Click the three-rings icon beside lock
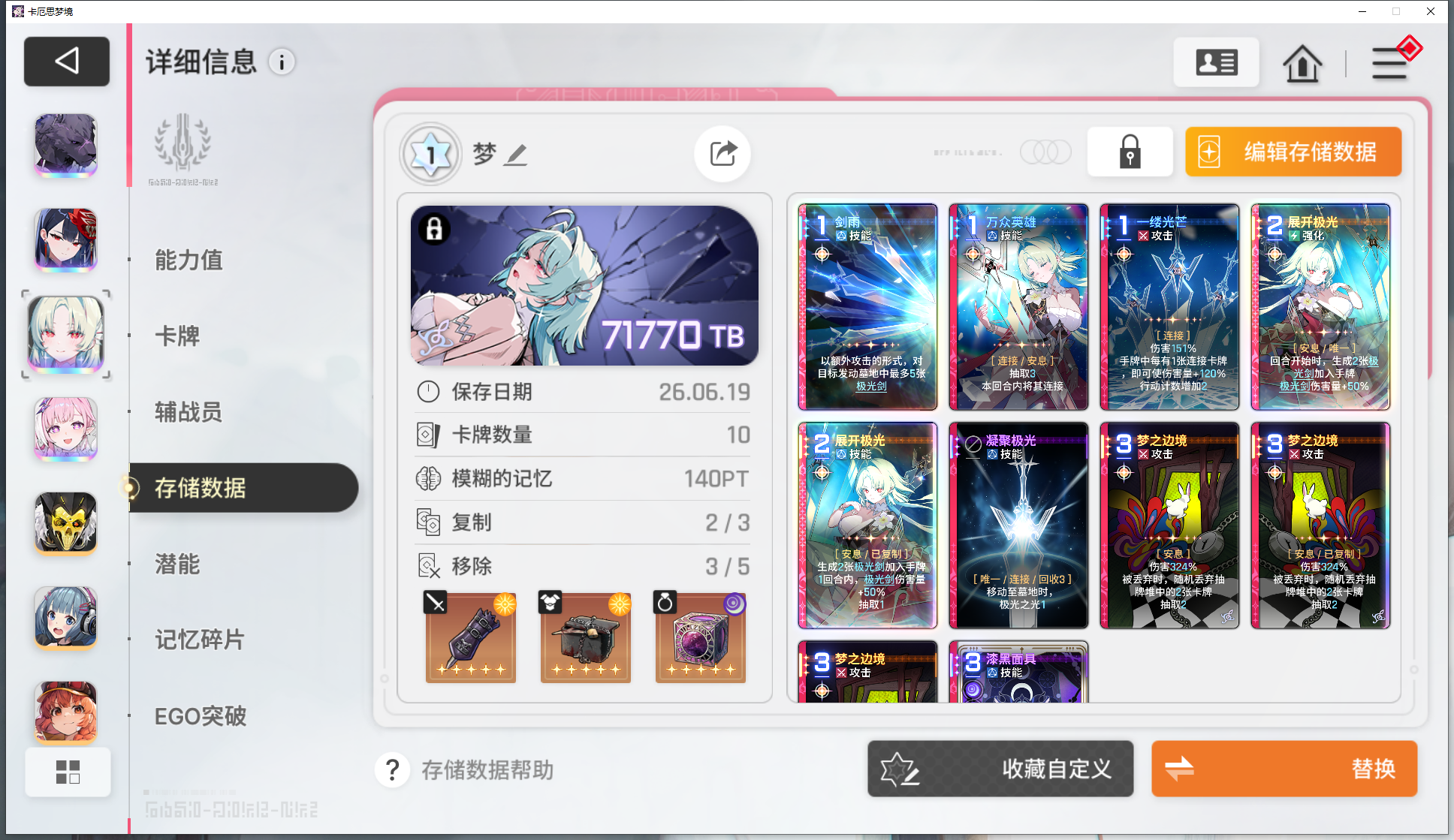 pos(1045,152)
